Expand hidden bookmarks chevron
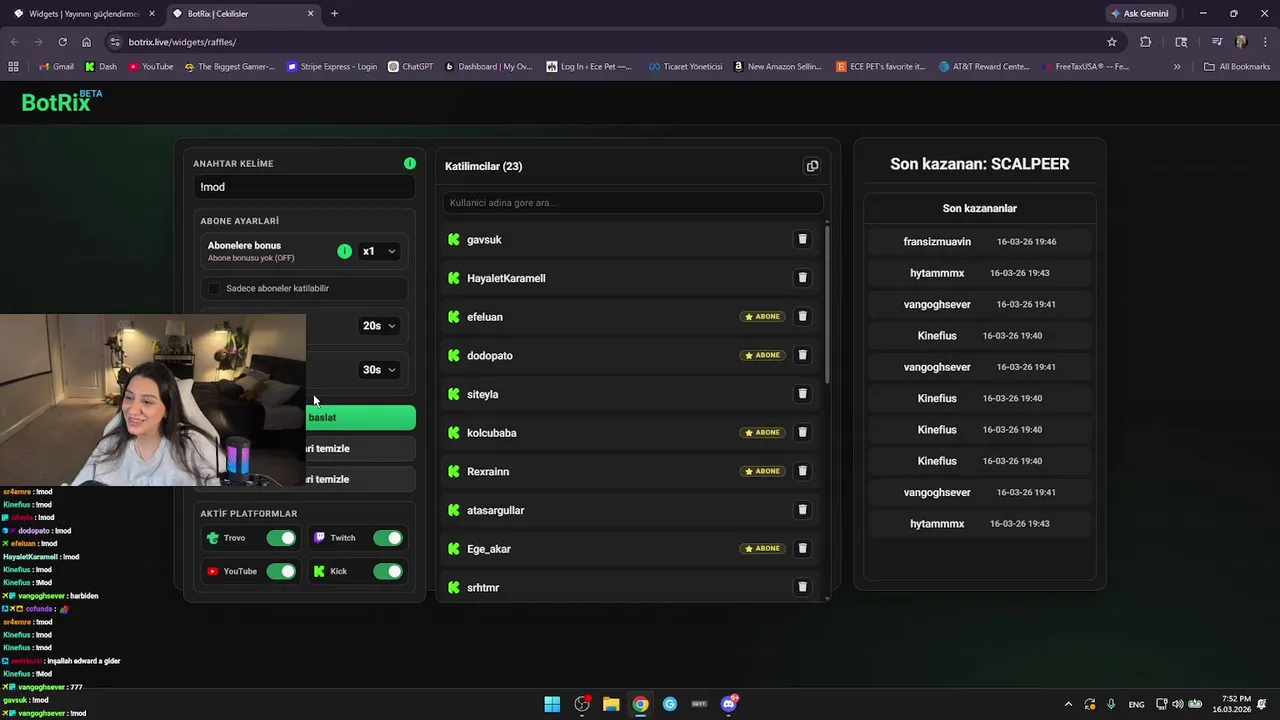1280x720 pixels. [1177, 67]
